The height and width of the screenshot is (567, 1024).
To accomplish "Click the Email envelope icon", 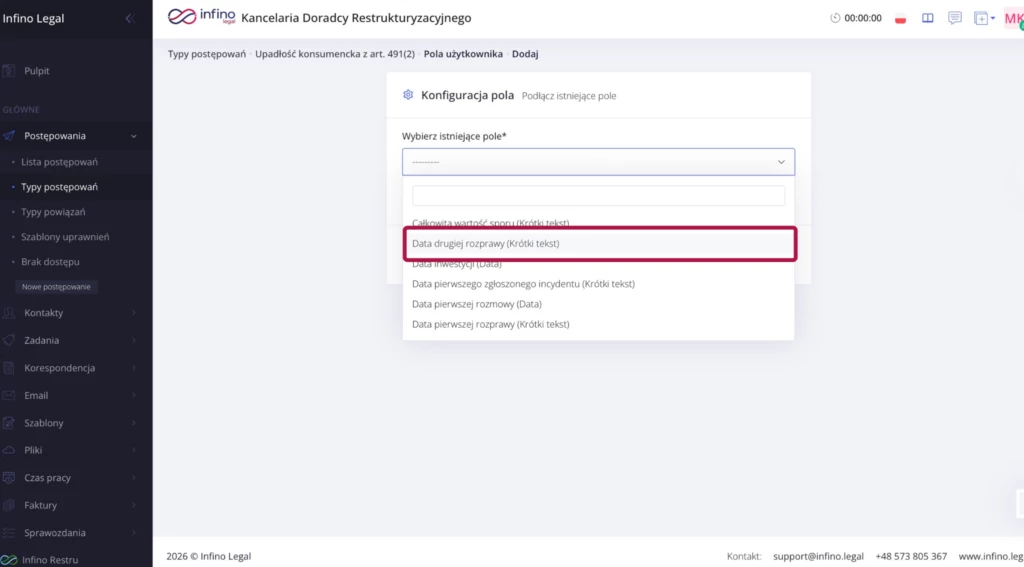I will click(x=8, y=395).
